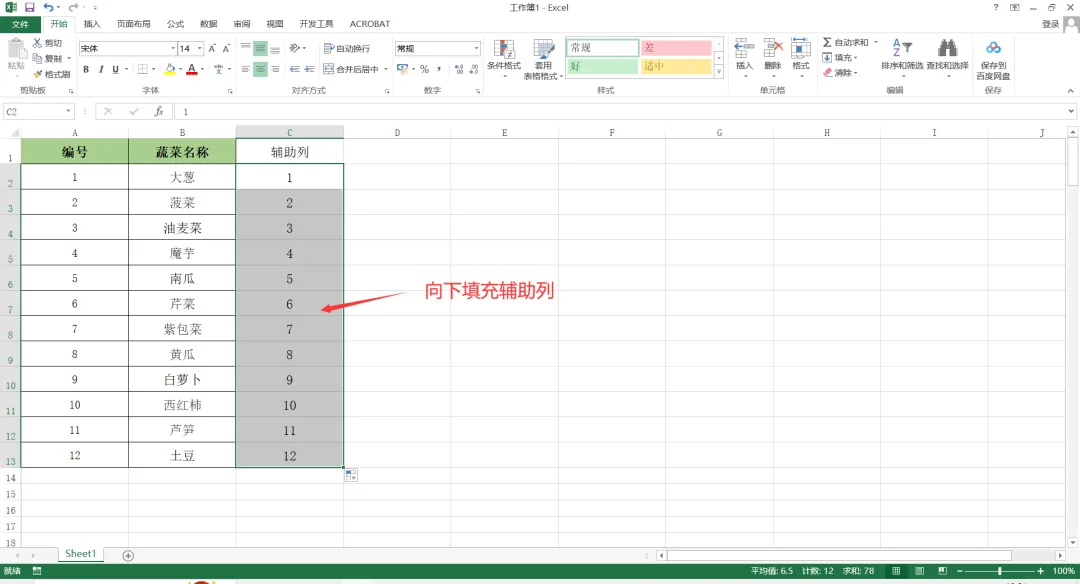Click the Auto Fill Options icon below C13
This screenshot has width=1080, height=584.
(351, 475)
